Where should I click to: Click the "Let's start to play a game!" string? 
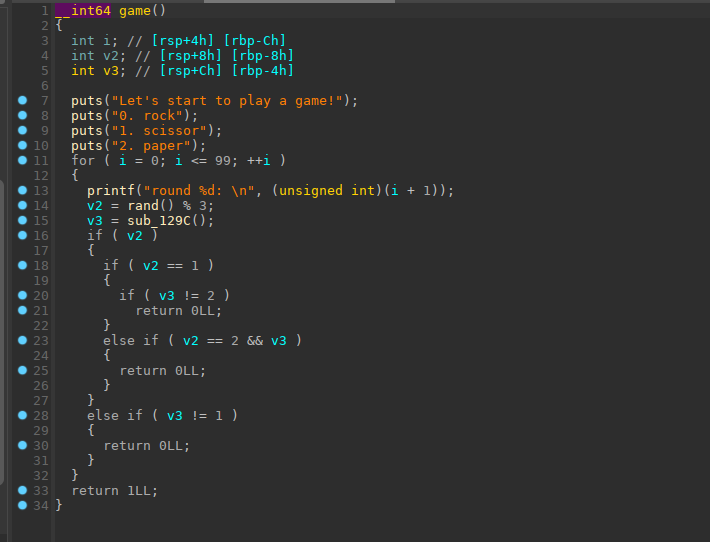pos(227,101)
